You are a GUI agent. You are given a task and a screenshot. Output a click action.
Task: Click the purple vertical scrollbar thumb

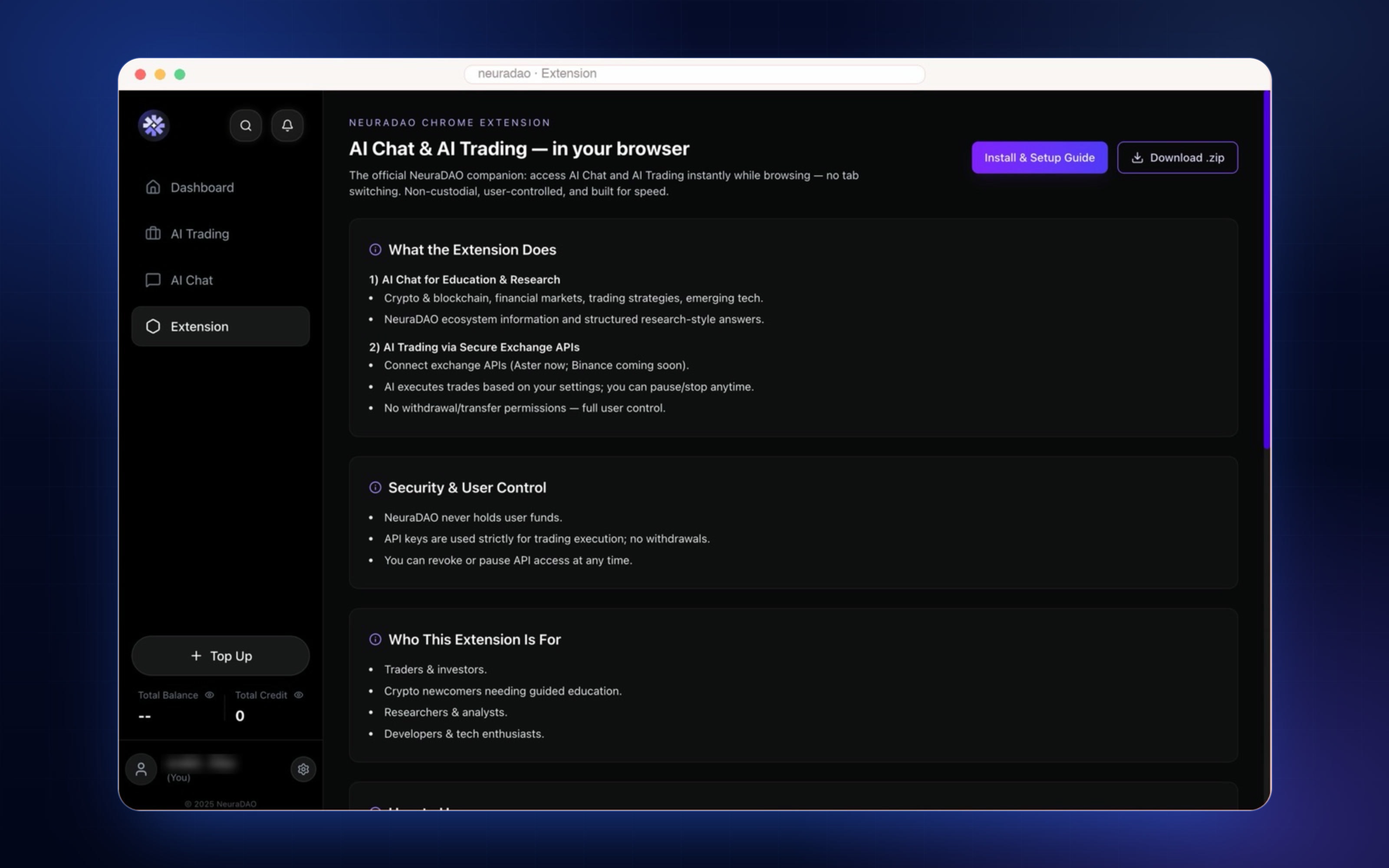(1267, 270)
